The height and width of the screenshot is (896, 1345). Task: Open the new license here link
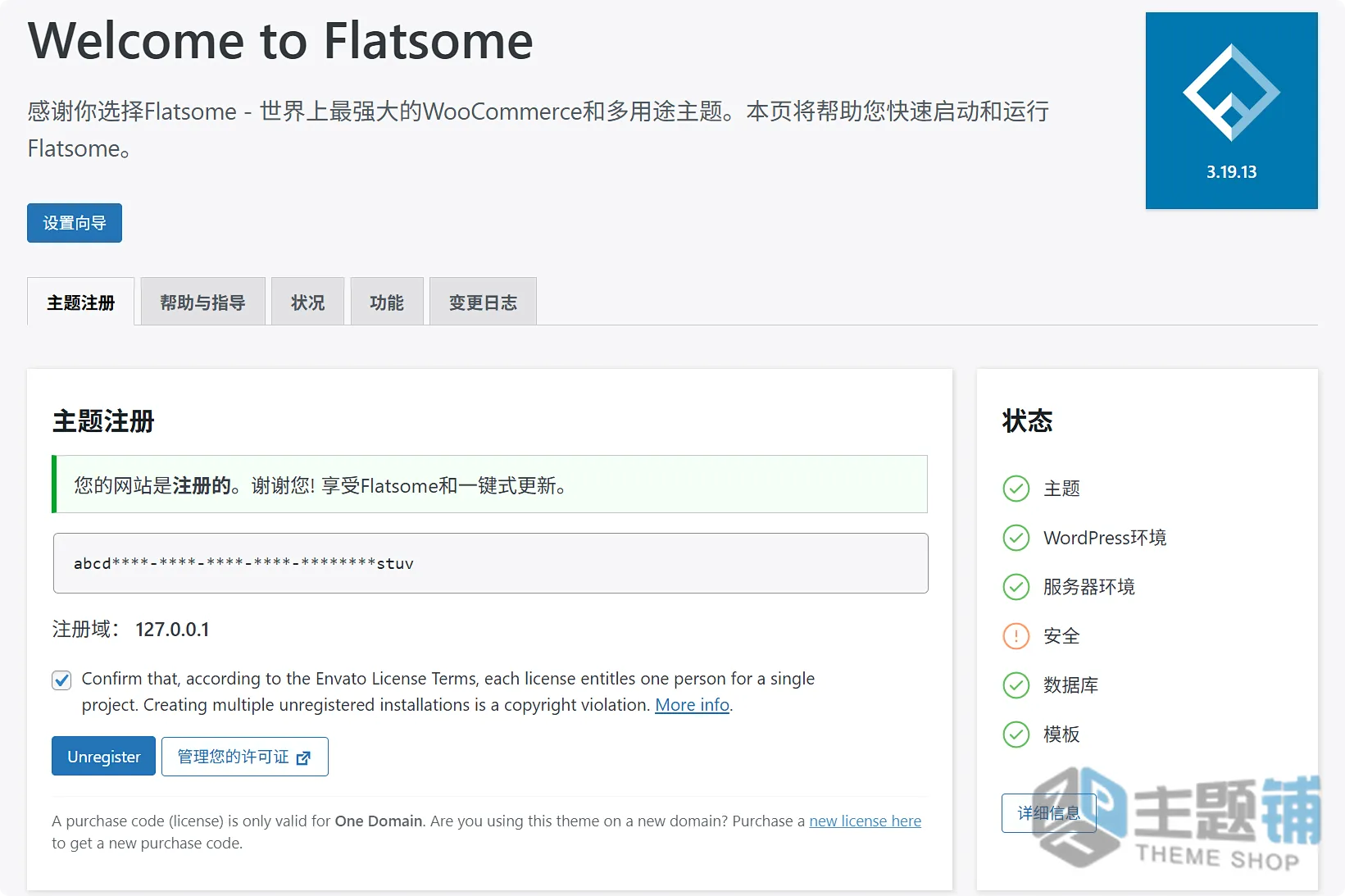tap(865, 821)
